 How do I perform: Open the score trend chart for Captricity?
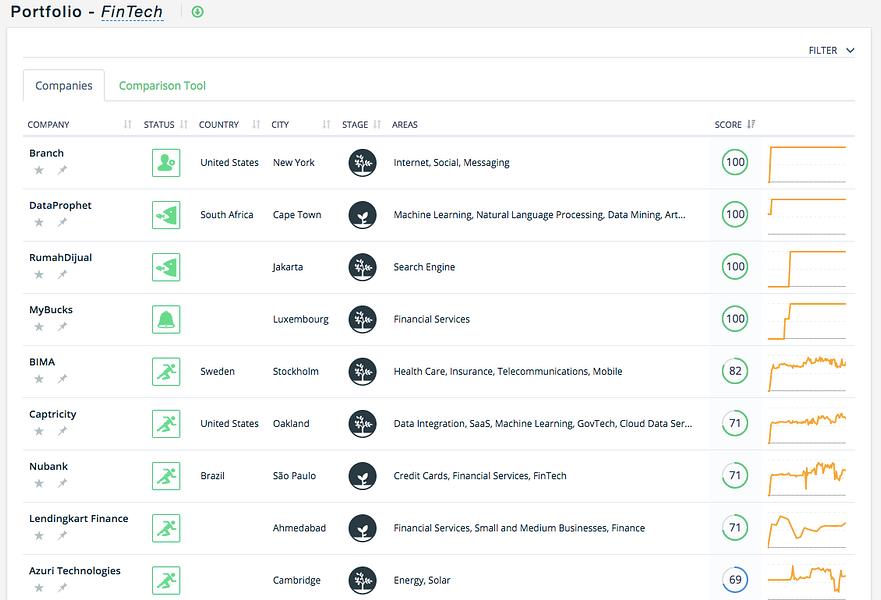point(807,426)
